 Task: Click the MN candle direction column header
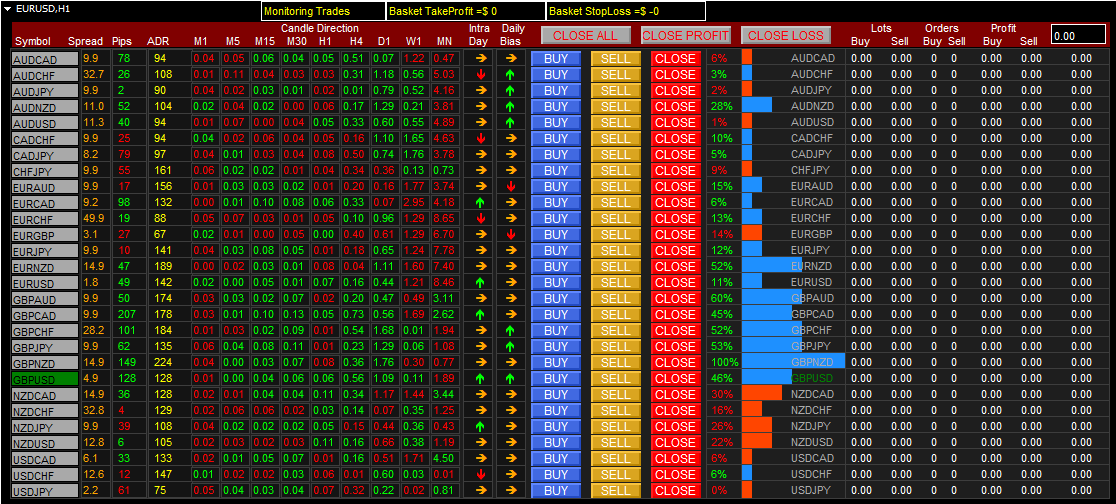point(443,41)
